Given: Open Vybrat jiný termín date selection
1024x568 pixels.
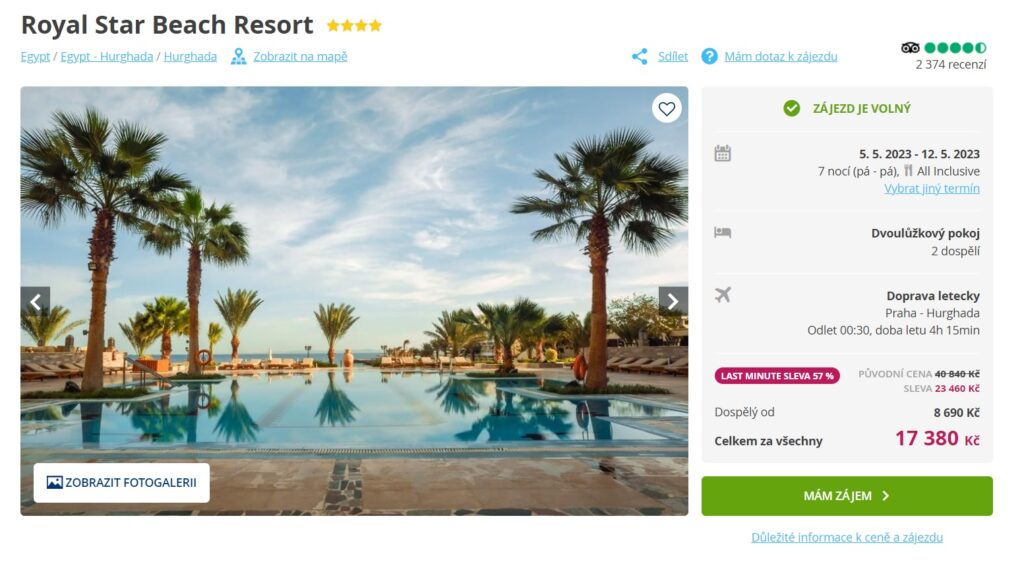Looking at the screenshot, I should pyautogui.click(x=932, y=189).
